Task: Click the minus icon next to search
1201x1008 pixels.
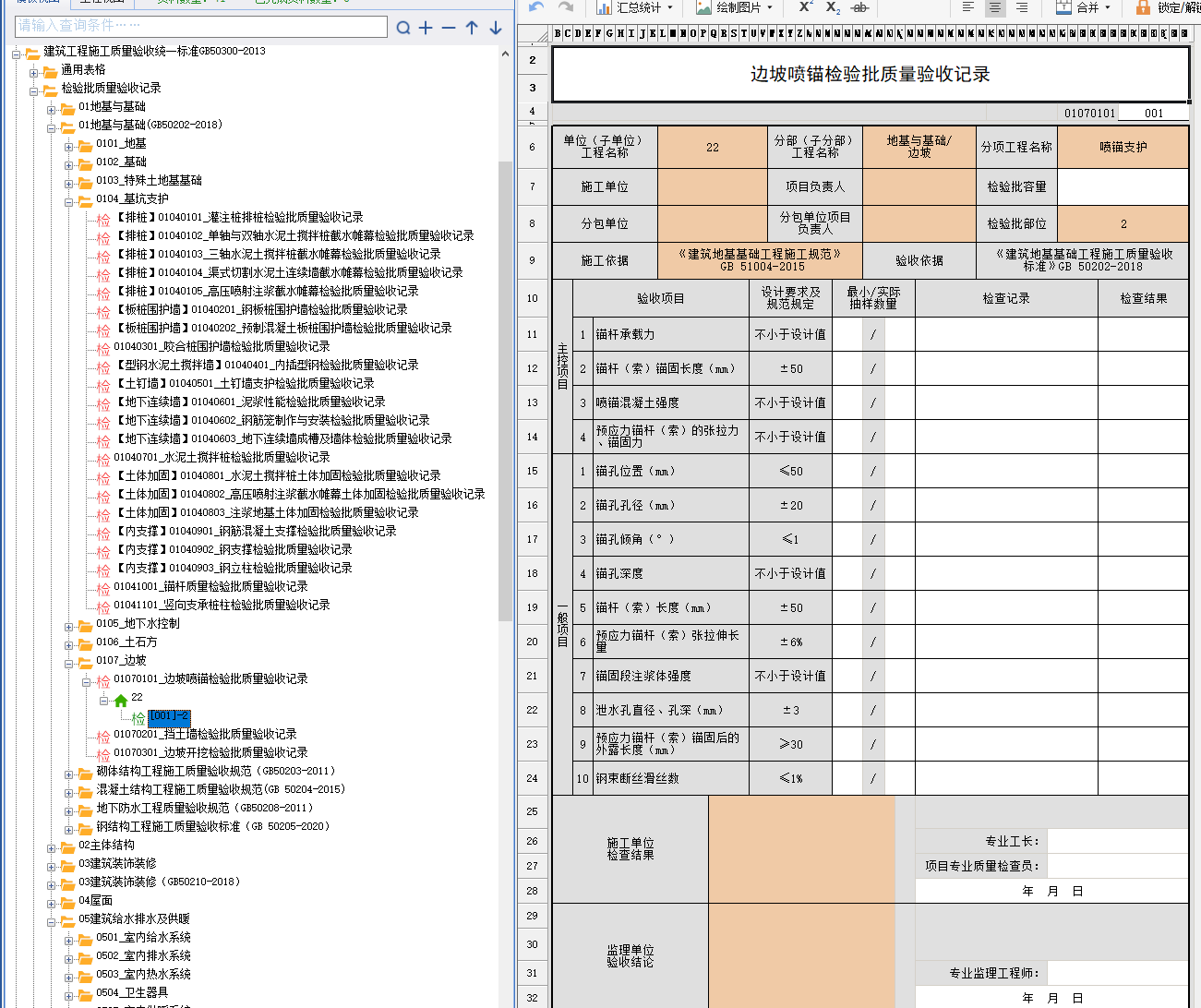Action: pyautogui.click(x=449, y=28)
